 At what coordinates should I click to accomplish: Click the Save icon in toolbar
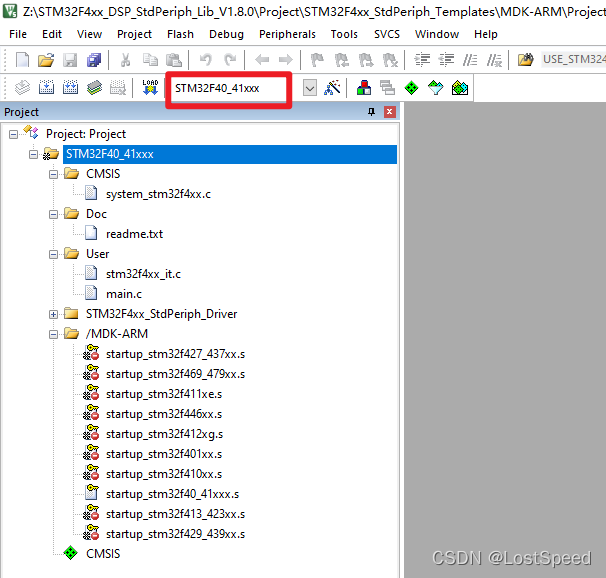tap(70, 60)
